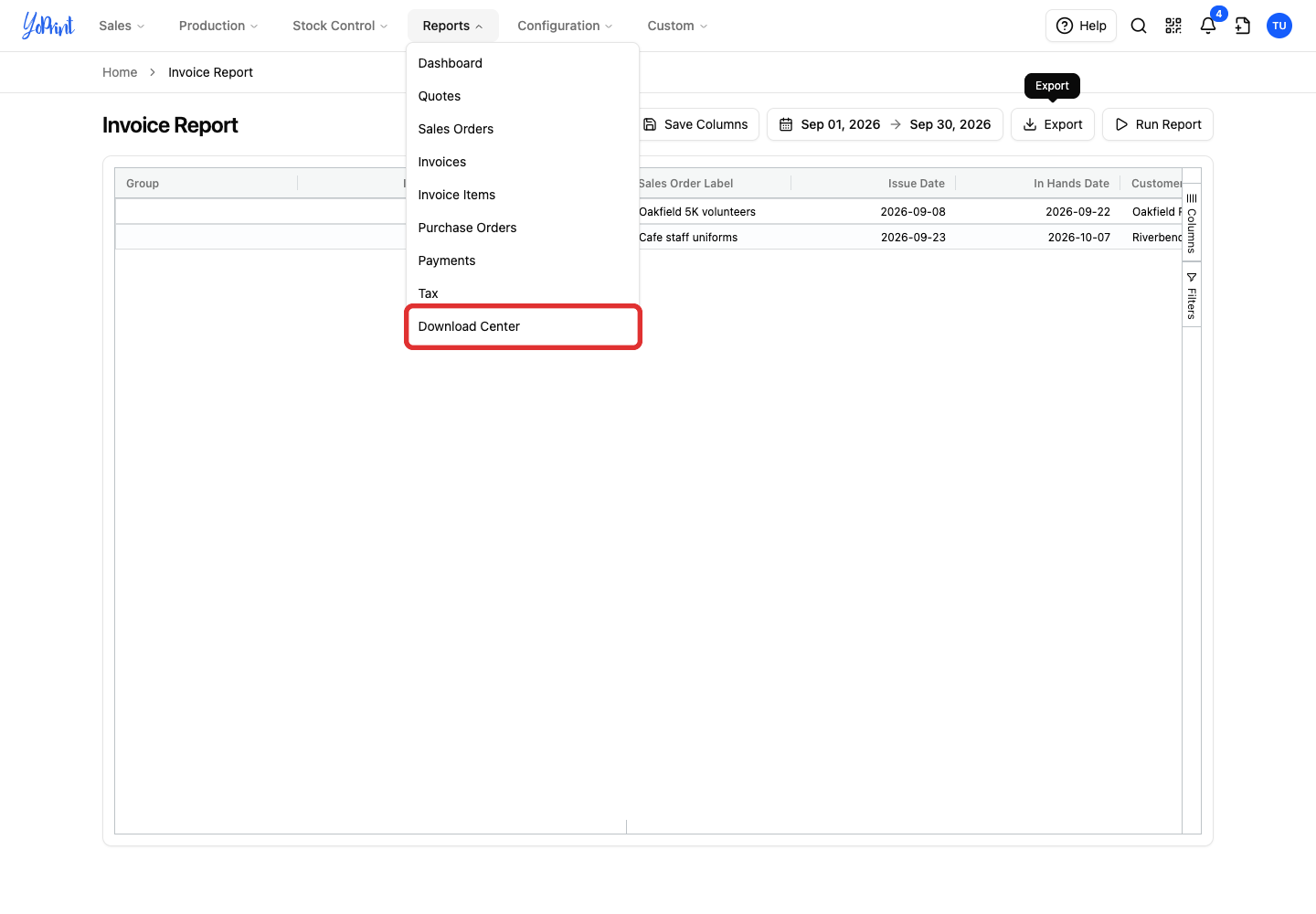Image resolution: width=1316 pixels, height=914 pixels.
Task: Select Payments from Reports menu
Action: coord(523,260)
